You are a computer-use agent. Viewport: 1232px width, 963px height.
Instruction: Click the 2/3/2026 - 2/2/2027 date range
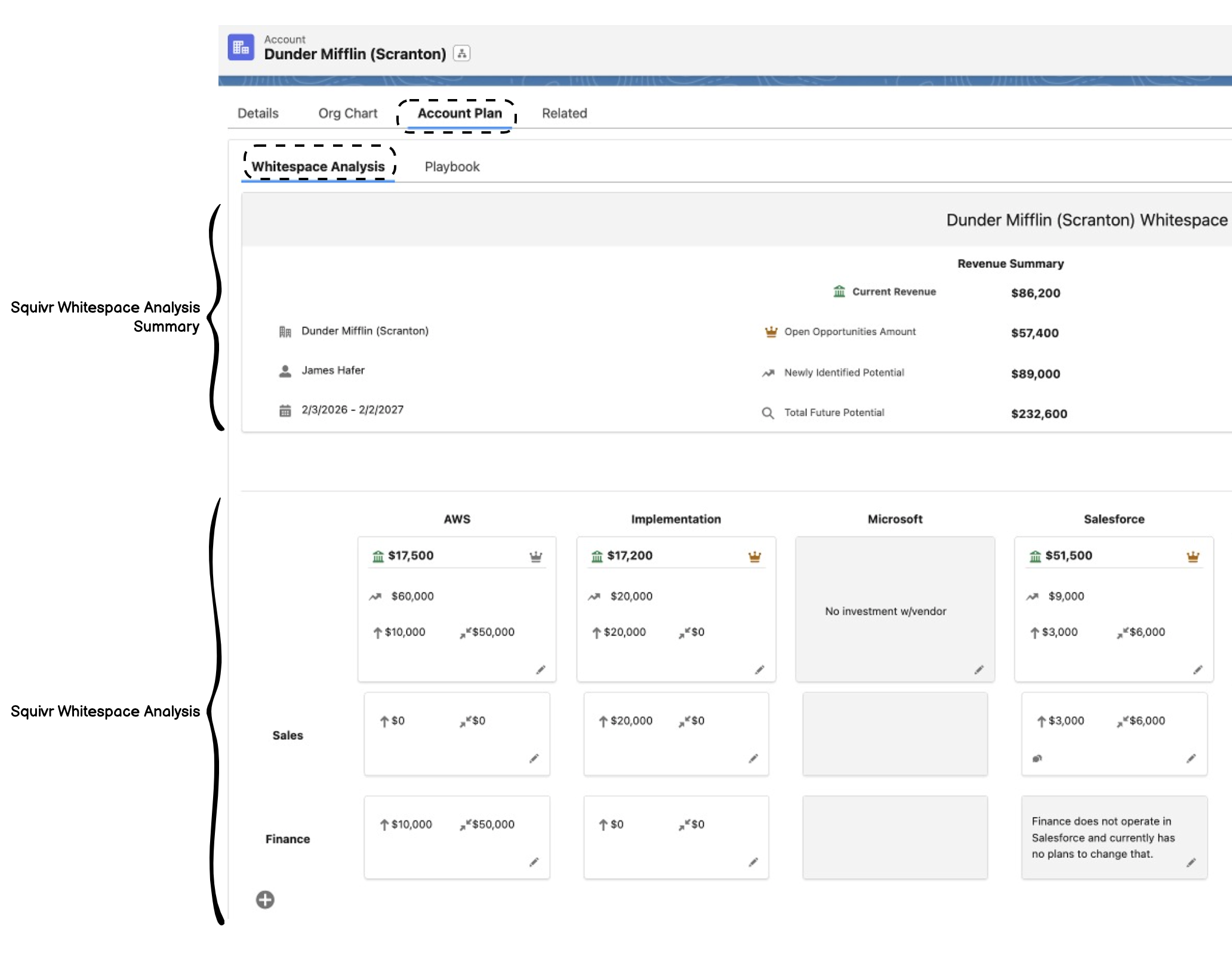[352, 410]
